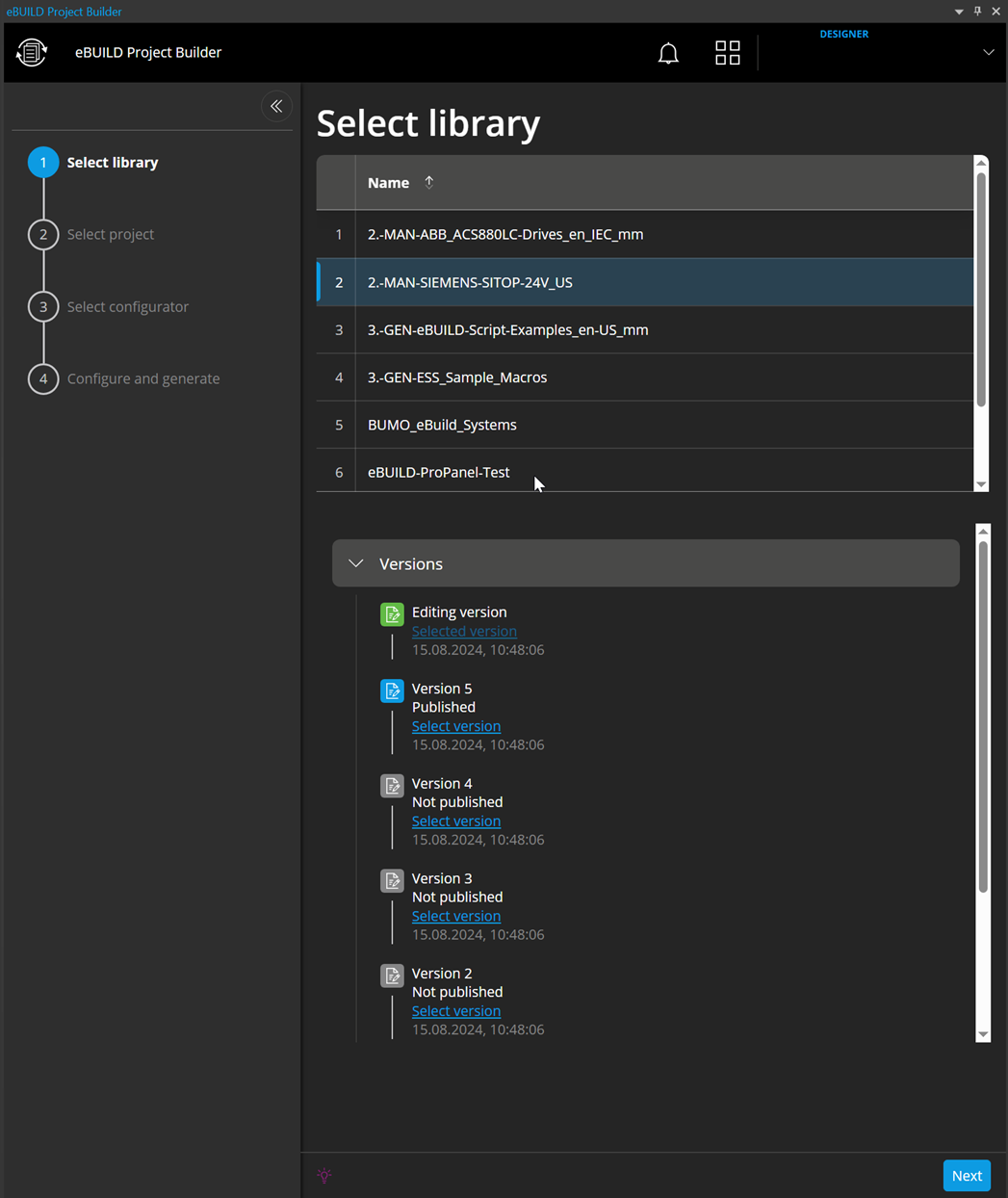
Task: Click the Configure and generate step label
Action: click(143, 378)
